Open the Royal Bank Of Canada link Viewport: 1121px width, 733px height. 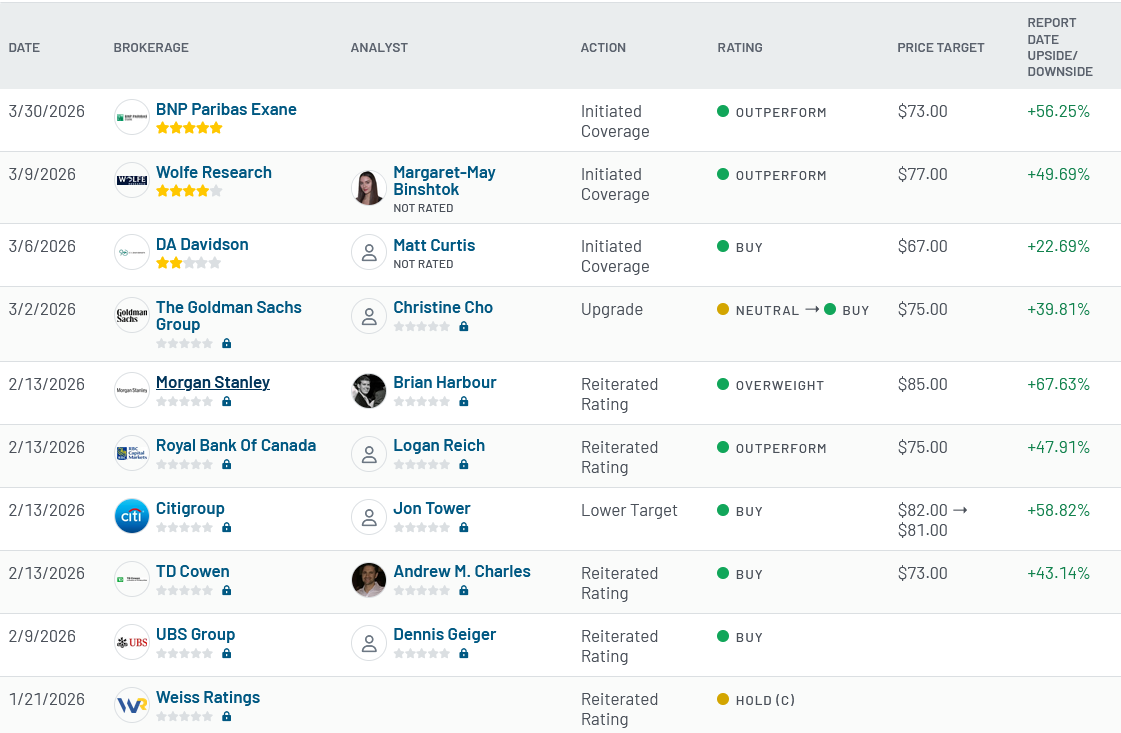[236, 446]
